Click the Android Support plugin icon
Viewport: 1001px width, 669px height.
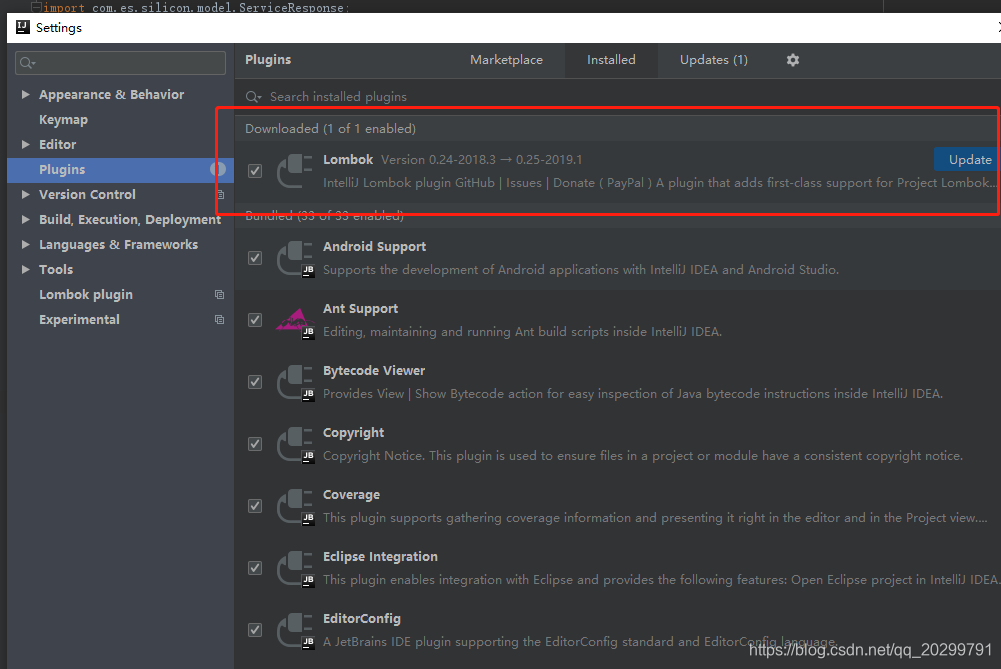[294, 258]
